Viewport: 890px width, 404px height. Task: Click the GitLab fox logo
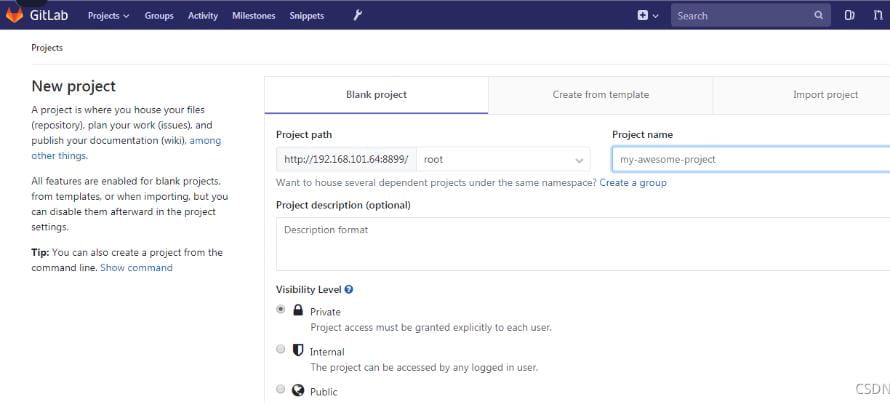[15, 15]
